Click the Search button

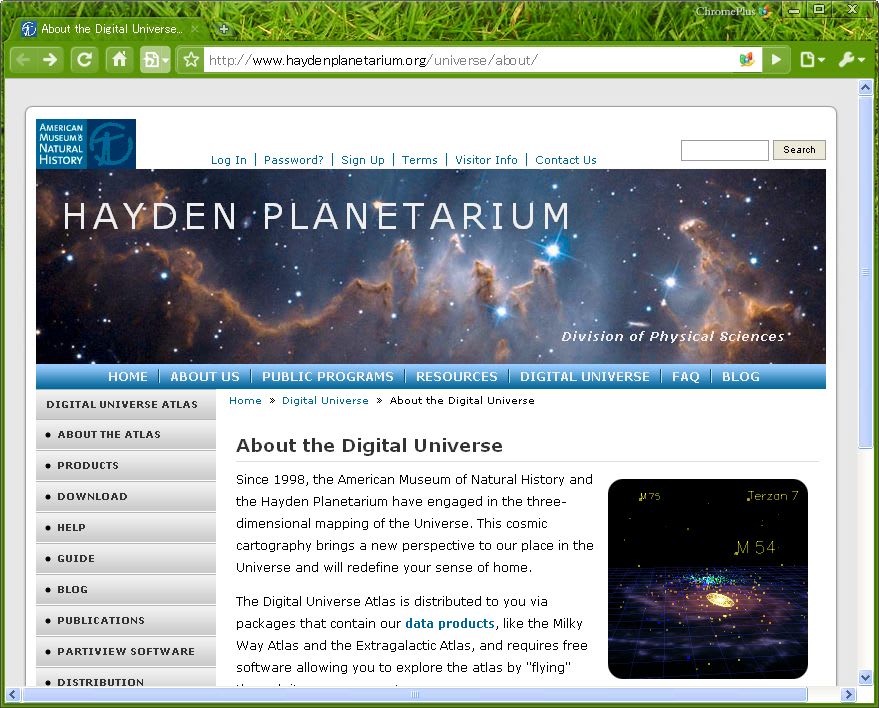click(799, 150)
